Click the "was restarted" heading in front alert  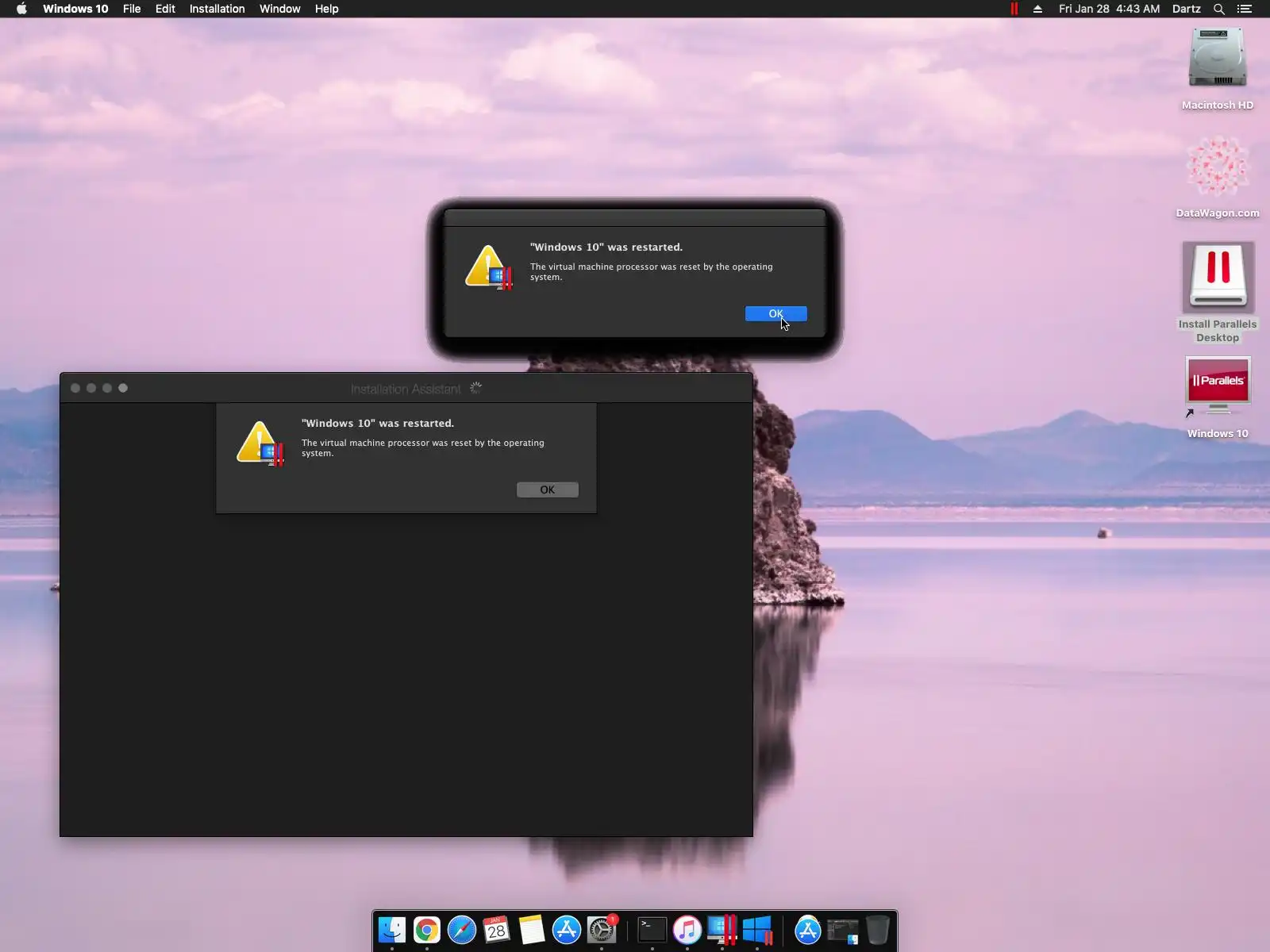click(606, 248)
